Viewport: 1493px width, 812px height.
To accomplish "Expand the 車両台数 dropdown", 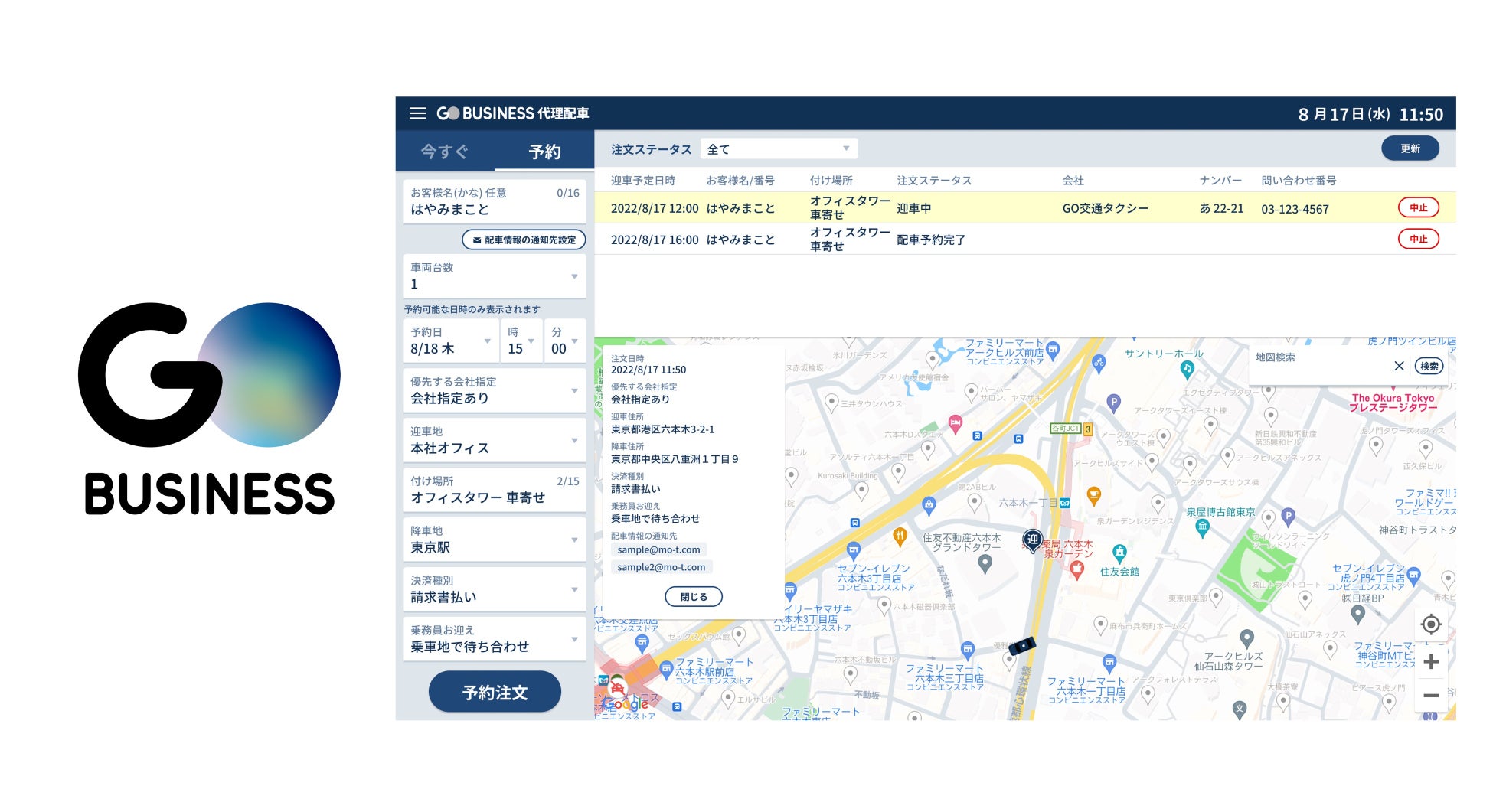I will pyautogui.click(x=495, y=276).
